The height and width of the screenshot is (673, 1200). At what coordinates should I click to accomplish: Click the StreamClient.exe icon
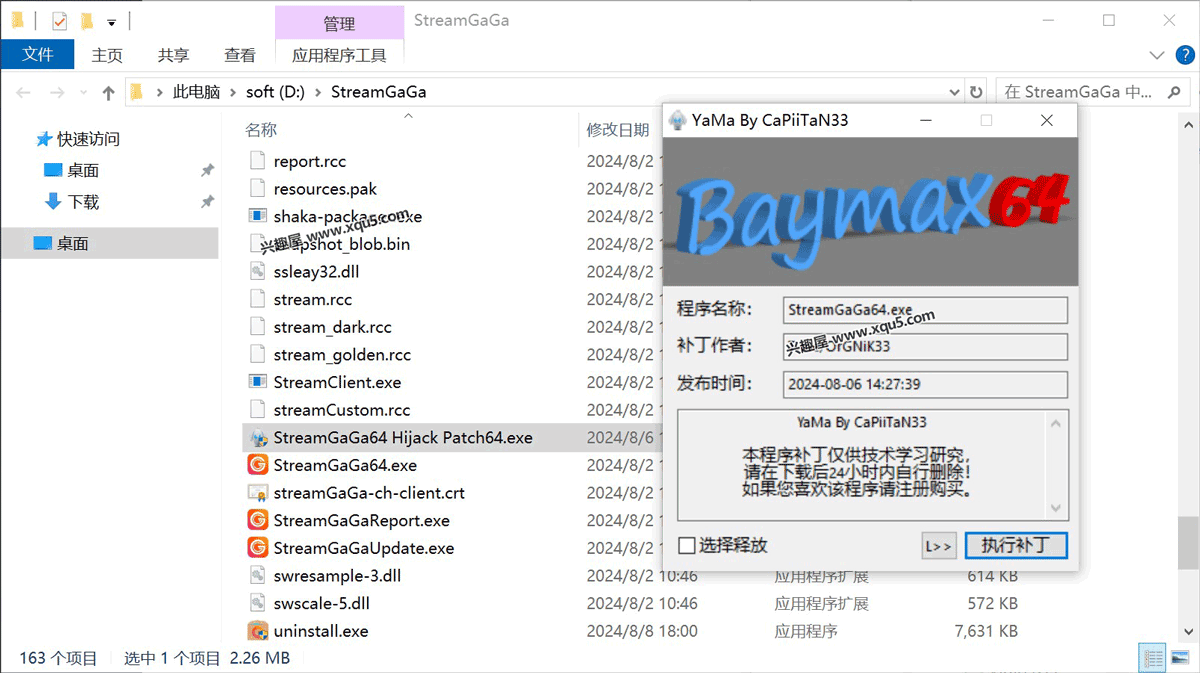pos(258,382)
